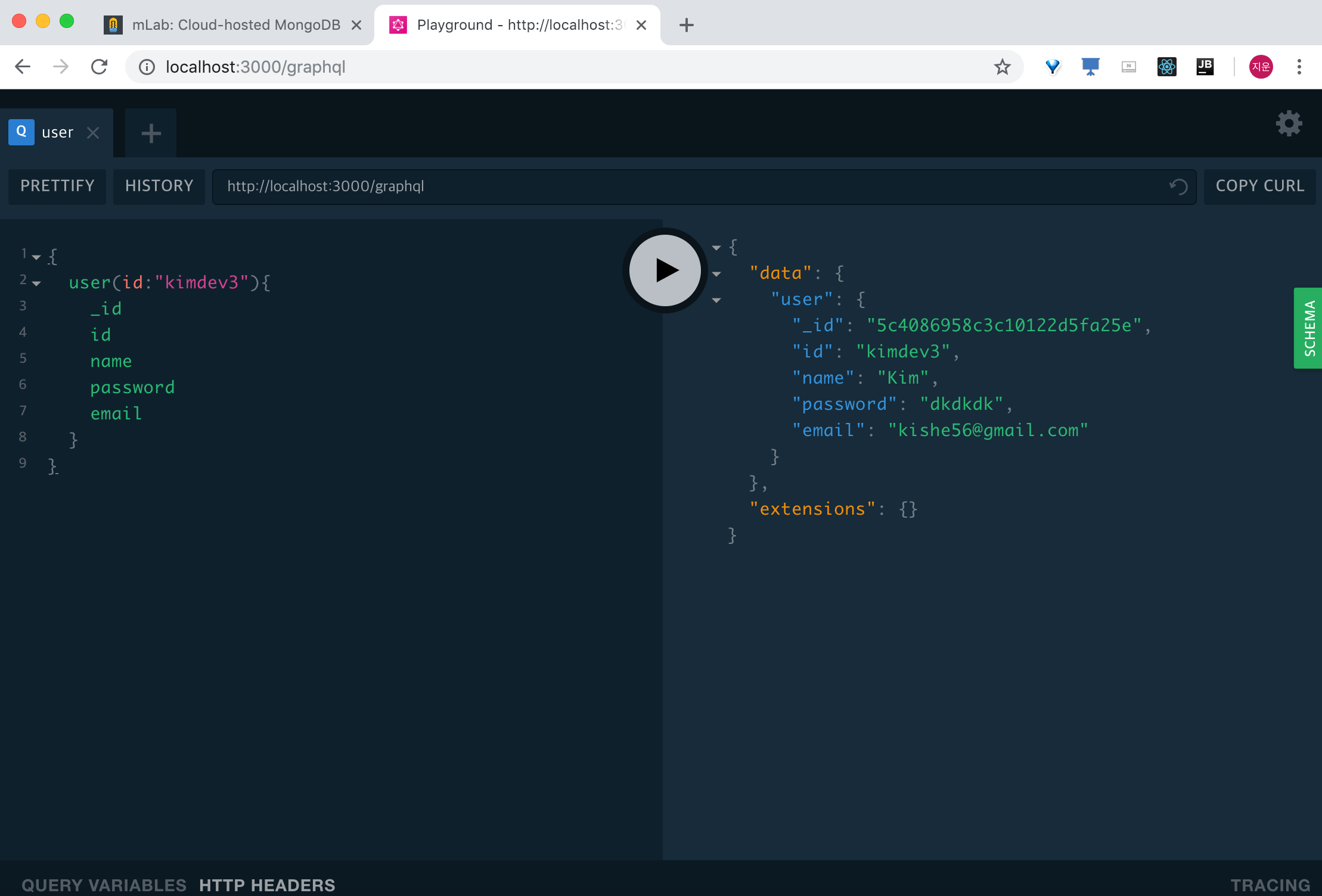Viewport: 1322px width, 896px height.
Task: Click the PRETTIFY button
Action: [57, 186]
